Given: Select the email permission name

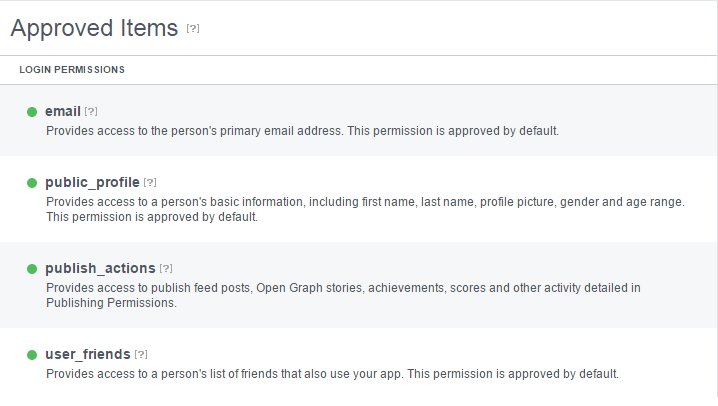Looking at the screenshot, I should [62, 111].
